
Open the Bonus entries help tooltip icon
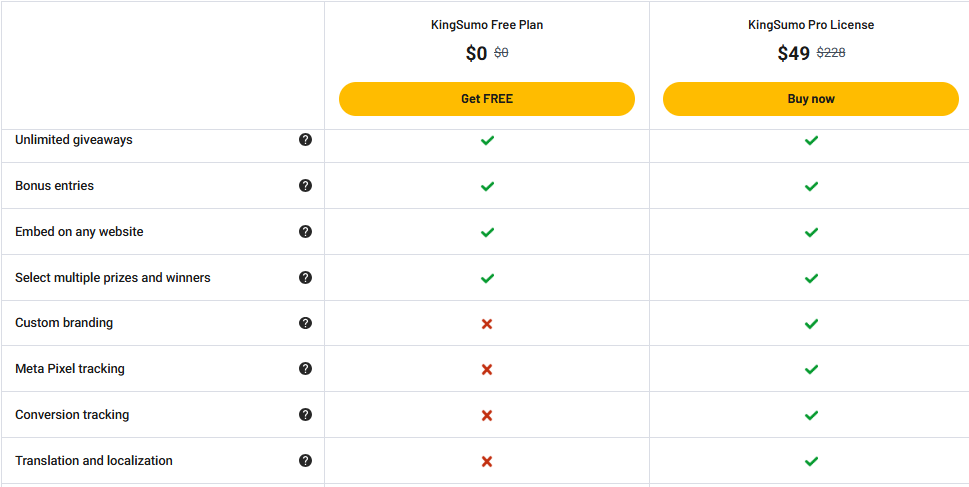(305, 185)
